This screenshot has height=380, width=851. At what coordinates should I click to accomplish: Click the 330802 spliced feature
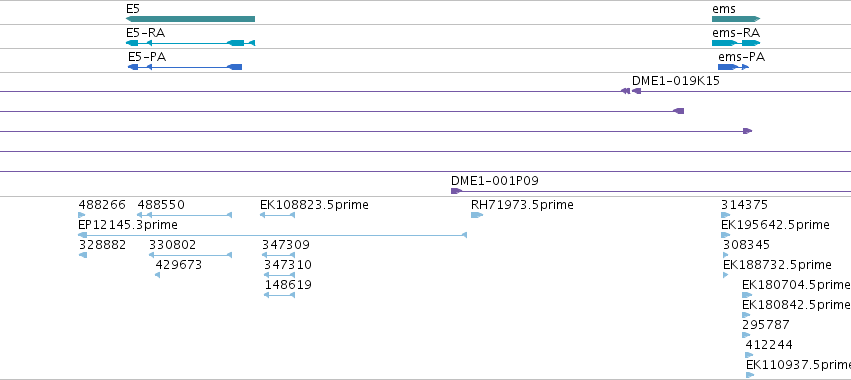pyautogui.click(x=190, y=255)
